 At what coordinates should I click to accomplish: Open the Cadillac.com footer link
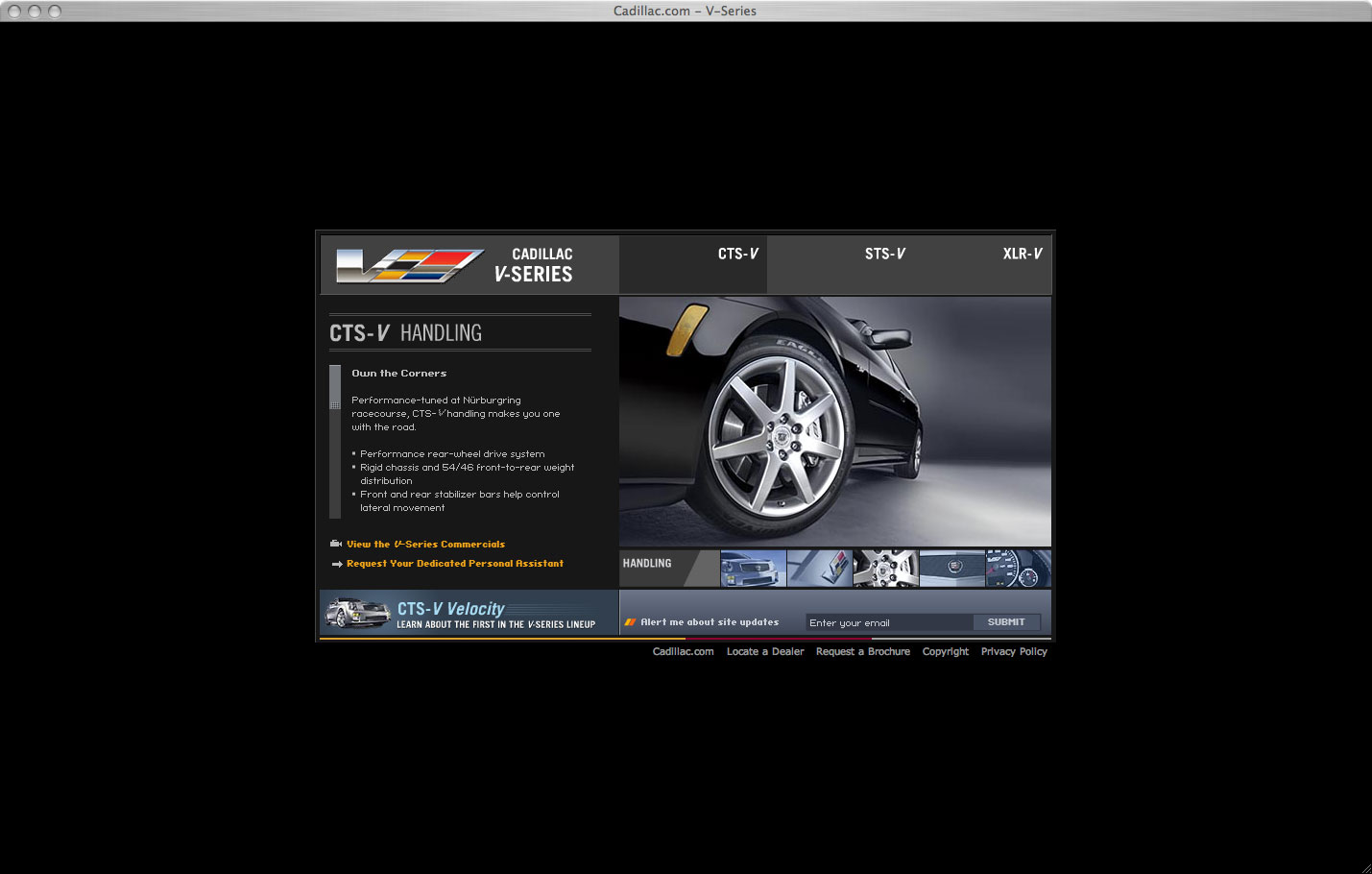click(x=683, y=651)
